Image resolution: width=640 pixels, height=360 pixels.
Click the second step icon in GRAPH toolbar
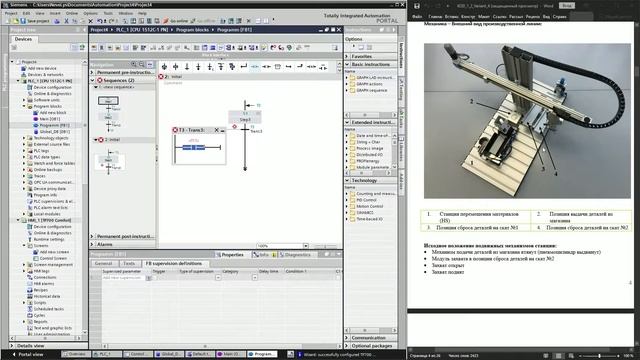pyautogui.click(x=176, y=67)
